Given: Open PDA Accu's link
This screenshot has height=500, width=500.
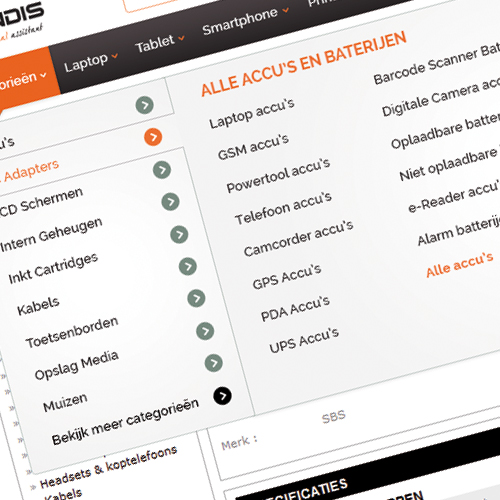Looking at the screenshot, I should click(295, 308).
